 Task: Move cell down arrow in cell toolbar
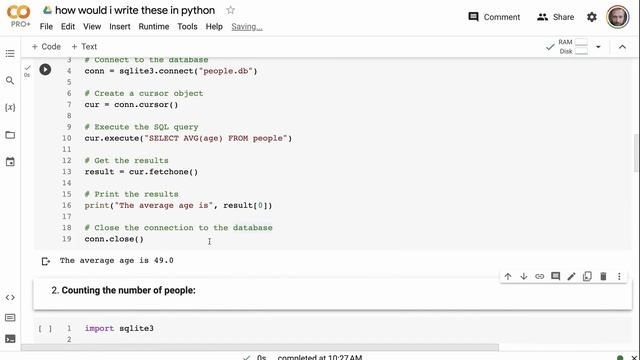[524, 276]
